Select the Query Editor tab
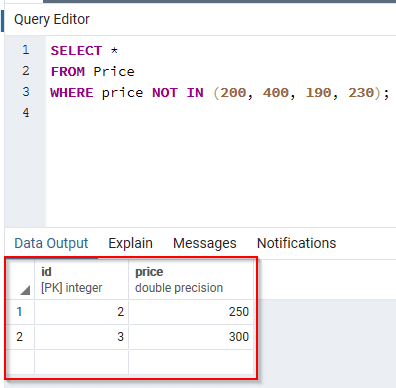 (52, 19)
